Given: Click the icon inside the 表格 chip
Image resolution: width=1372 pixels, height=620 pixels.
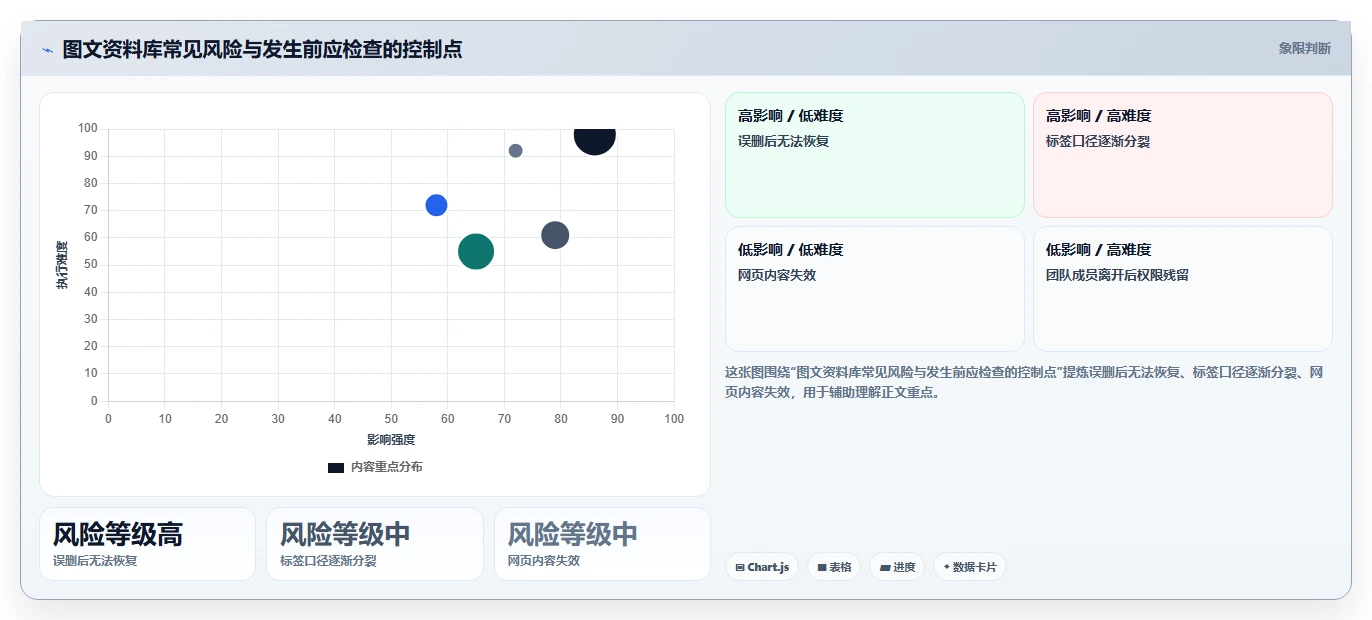Looking at the screenshot, I should coord(822,567).
